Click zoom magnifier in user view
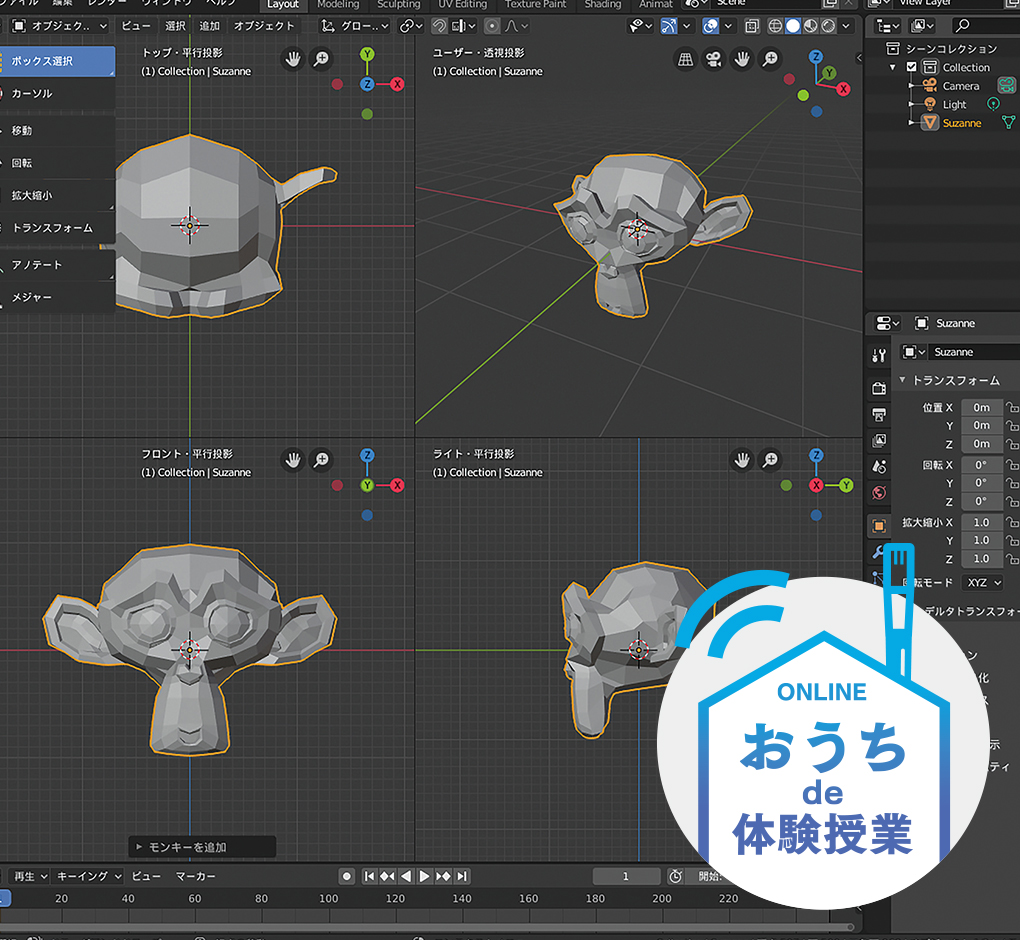This screenshot has height=940, width=1020. [x=771, y=59]
